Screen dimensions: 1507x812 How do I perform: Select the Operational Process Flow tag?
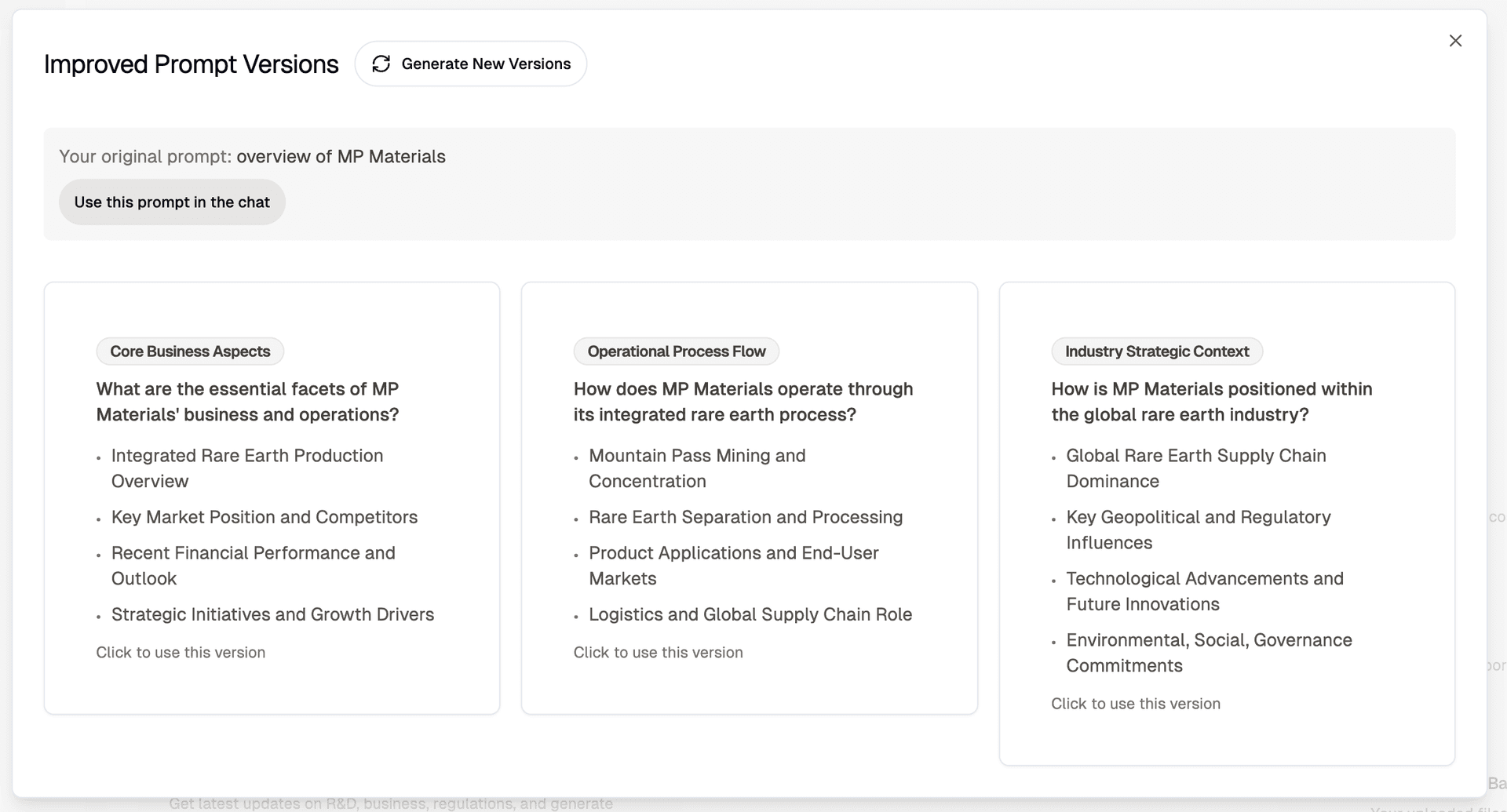[677, 351]
